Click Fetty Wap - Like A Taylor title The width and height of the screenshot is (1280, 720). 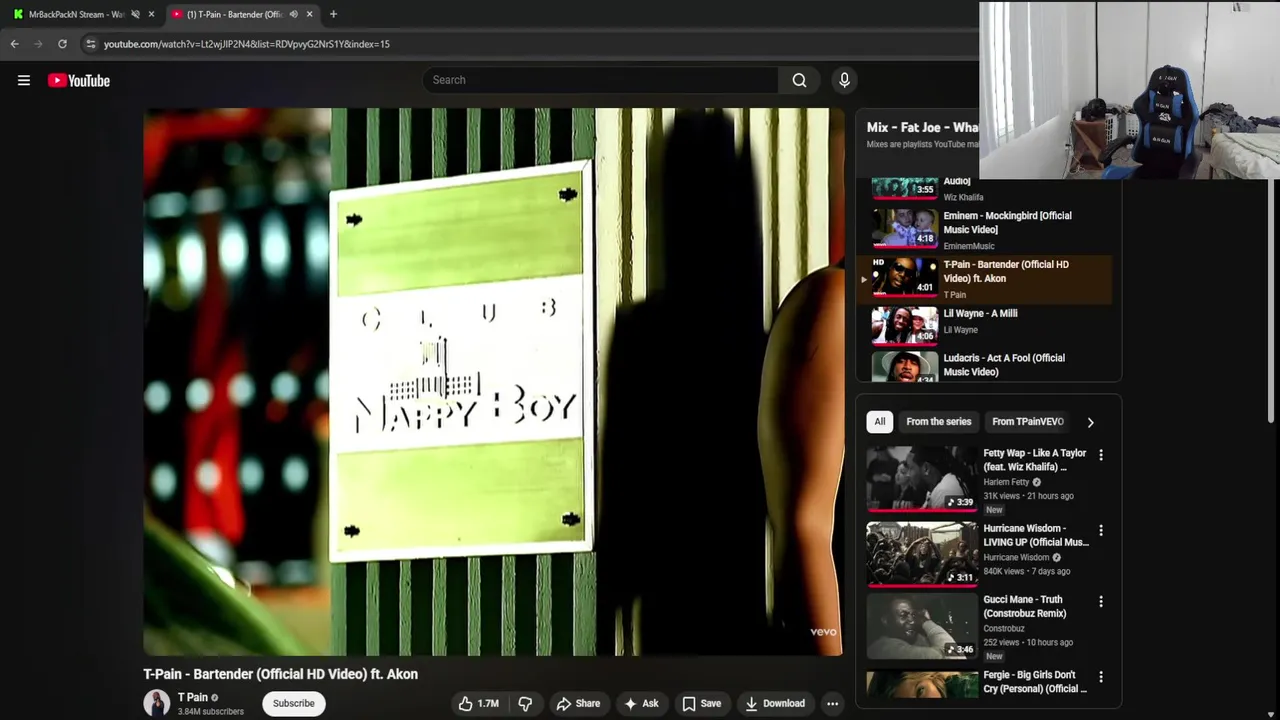coord(1035,460)
